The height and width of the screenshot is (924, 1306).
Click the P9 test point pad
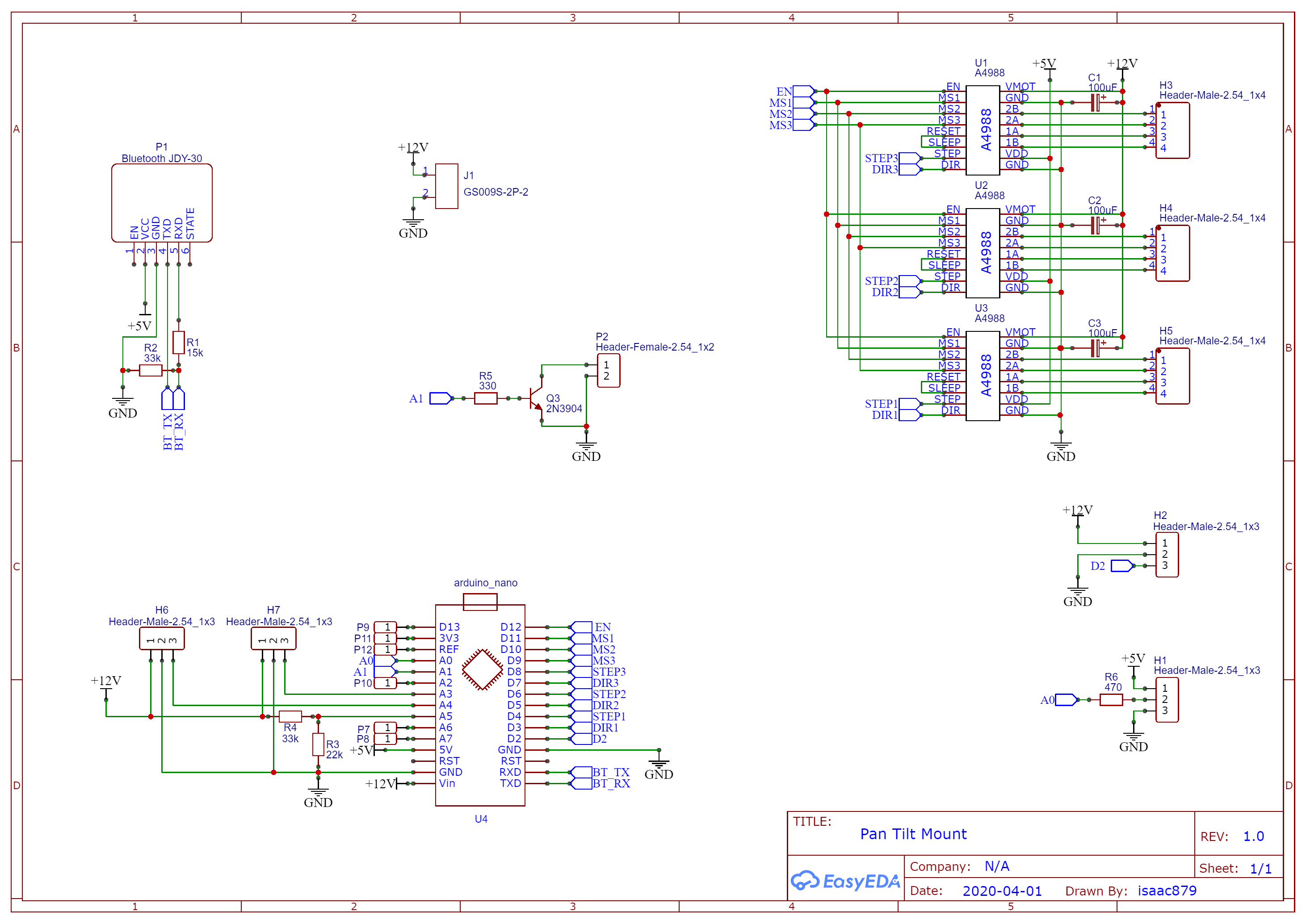(x=385, y=627)
